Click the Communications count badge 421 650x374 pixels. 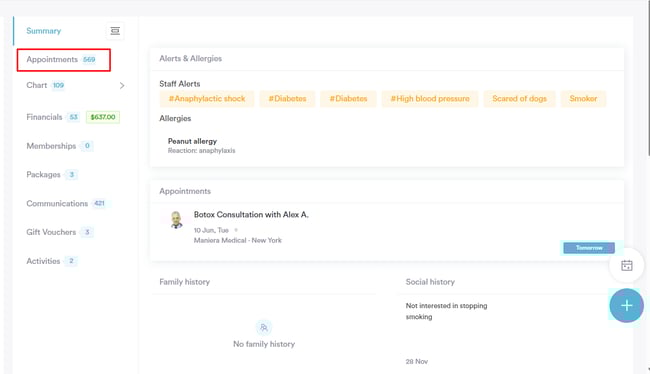[99, 204]
